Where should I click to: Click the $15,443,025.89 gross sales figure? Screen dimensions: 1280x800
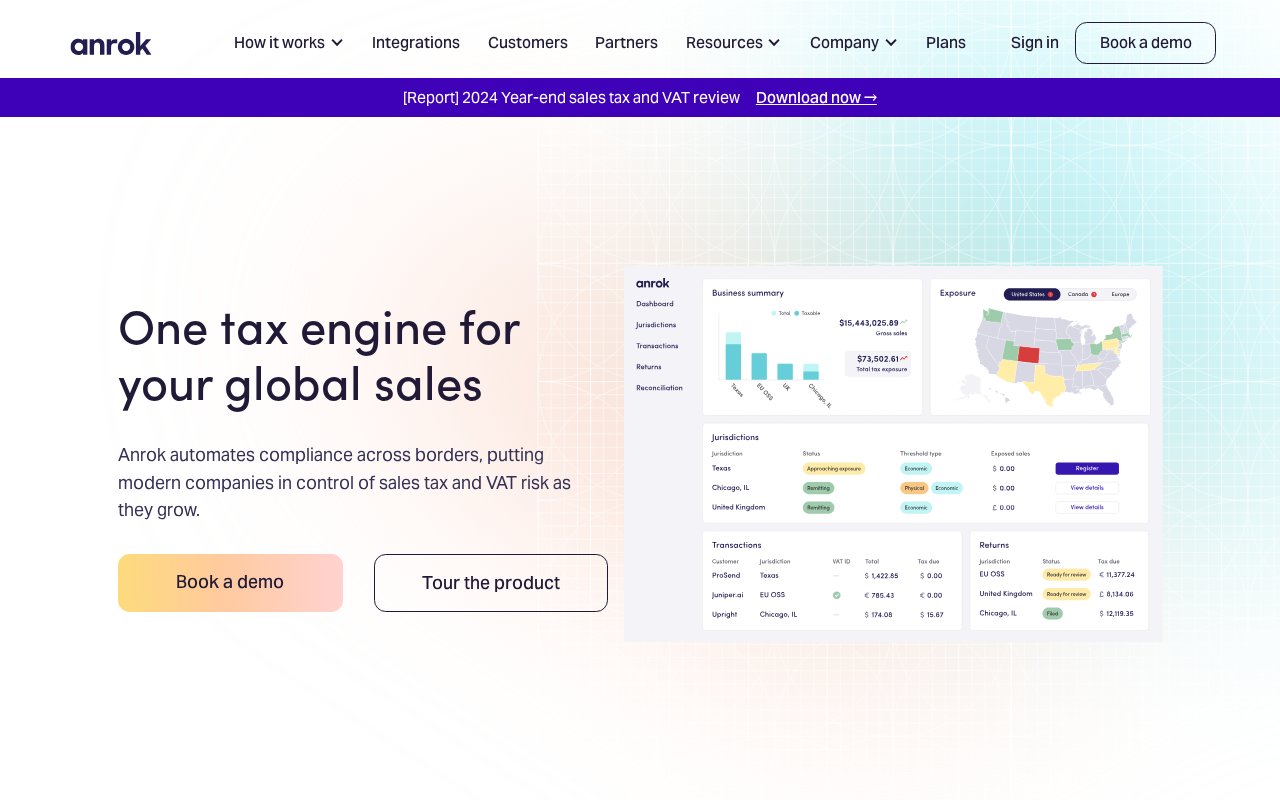click(x=868, y=323)
